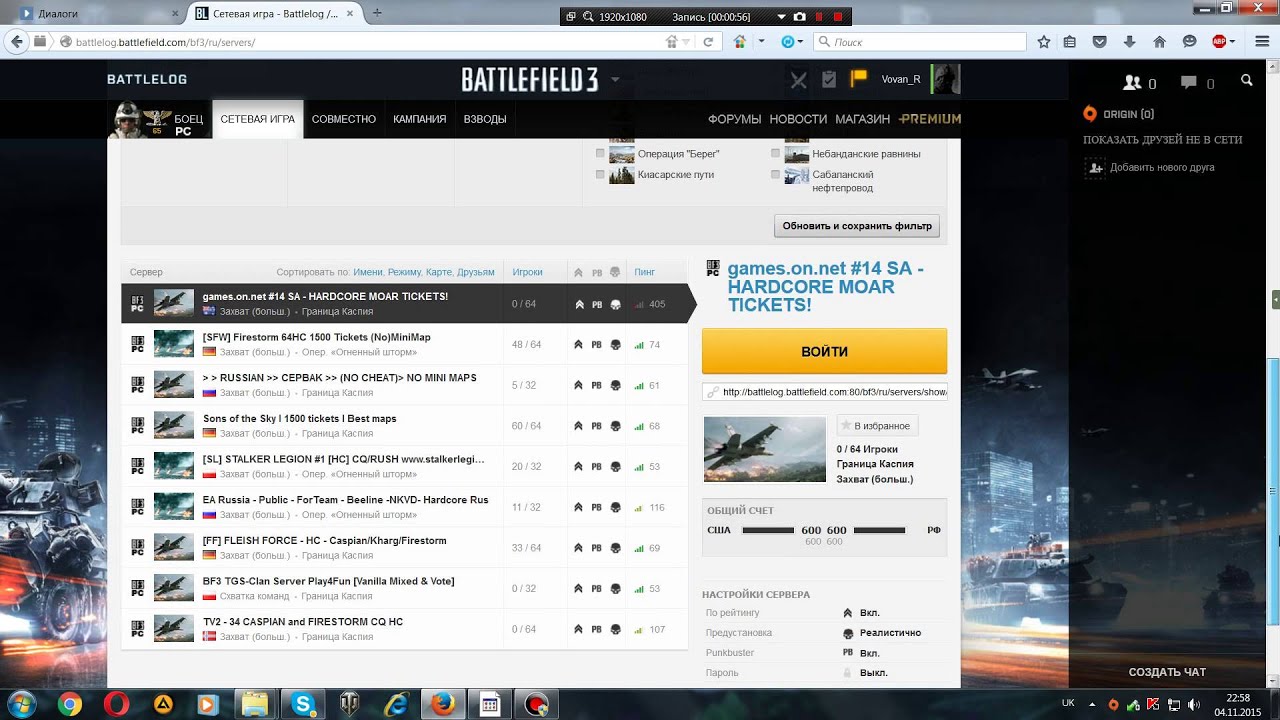Screen dimensions: 1280x720
Task: Click Обновить и сохранить фильтр button
Action: pos(857,226)
